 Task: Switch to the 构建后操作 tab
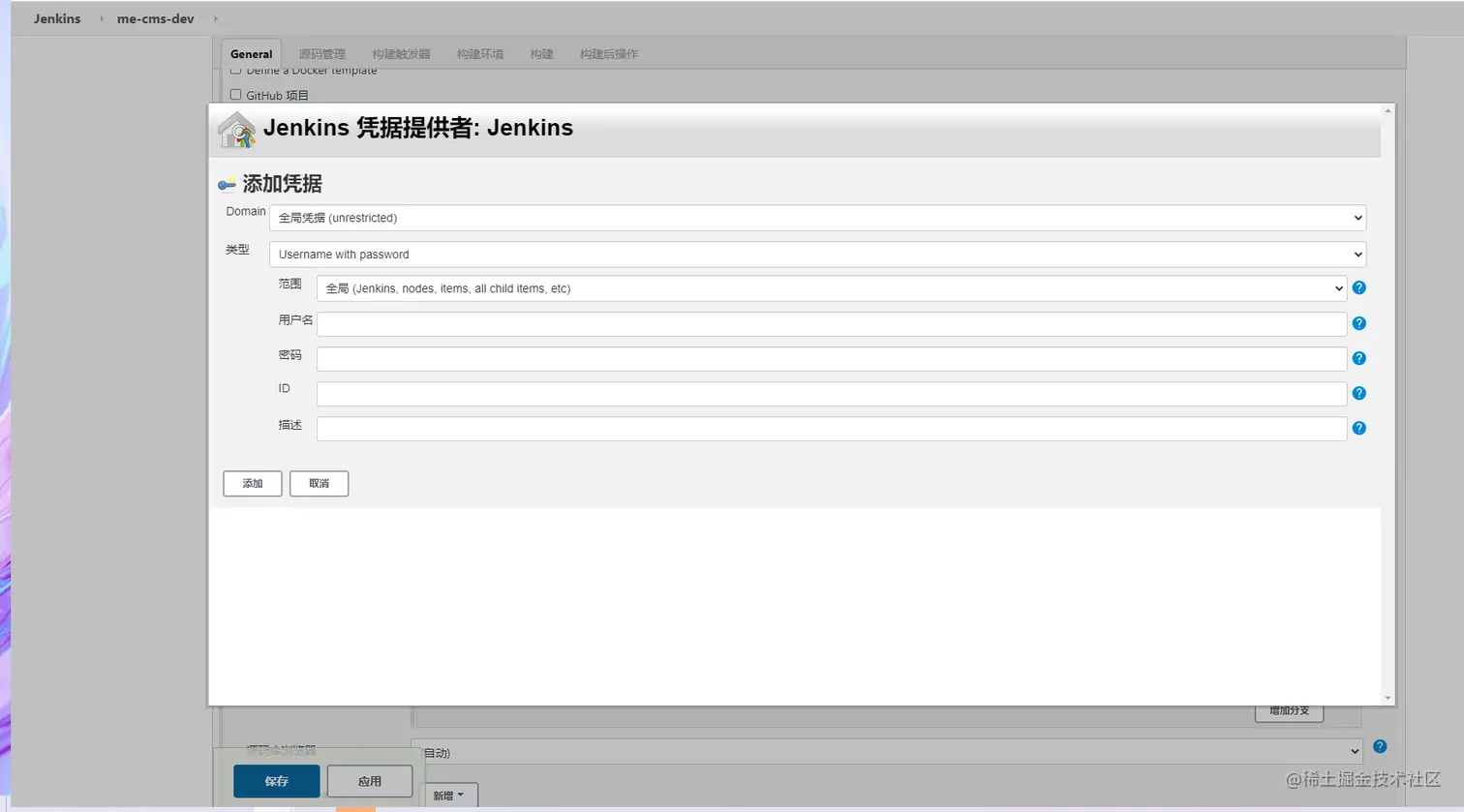pyautogui.click(x=609, y=54)
